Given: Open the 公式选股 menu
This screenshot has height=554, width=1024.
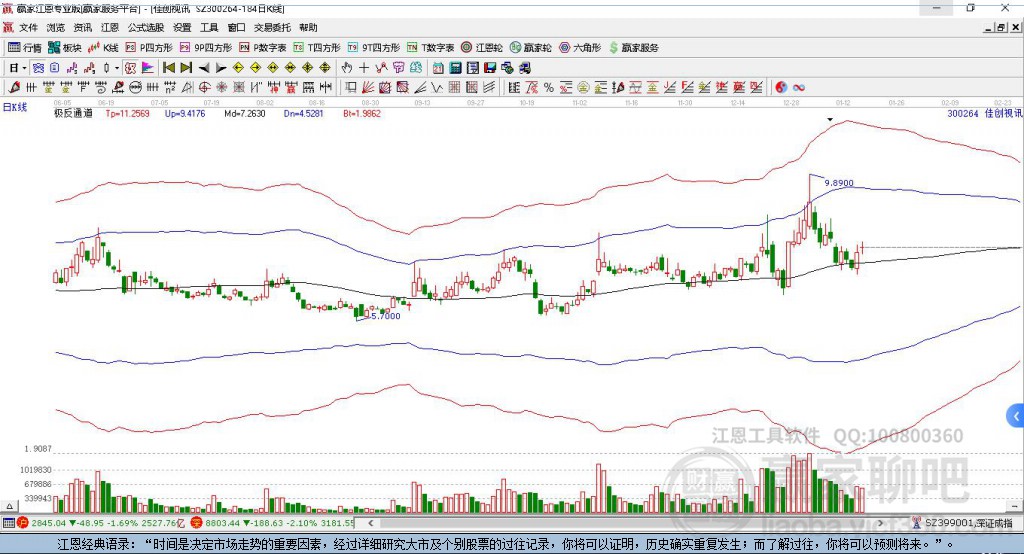Looking at the screenshot, I should point(146,27).
